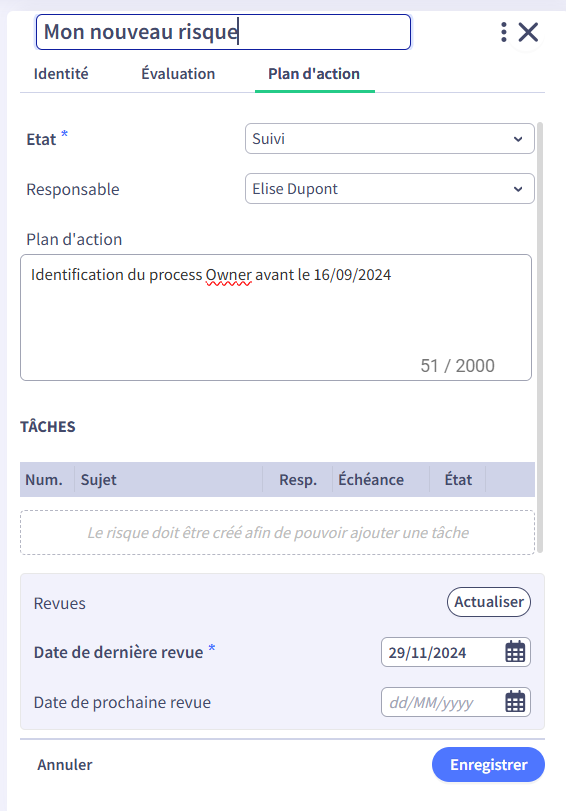Focus the risk title field Mon nouveau risque
Screen dimensions: 566x811
point(223,32)
